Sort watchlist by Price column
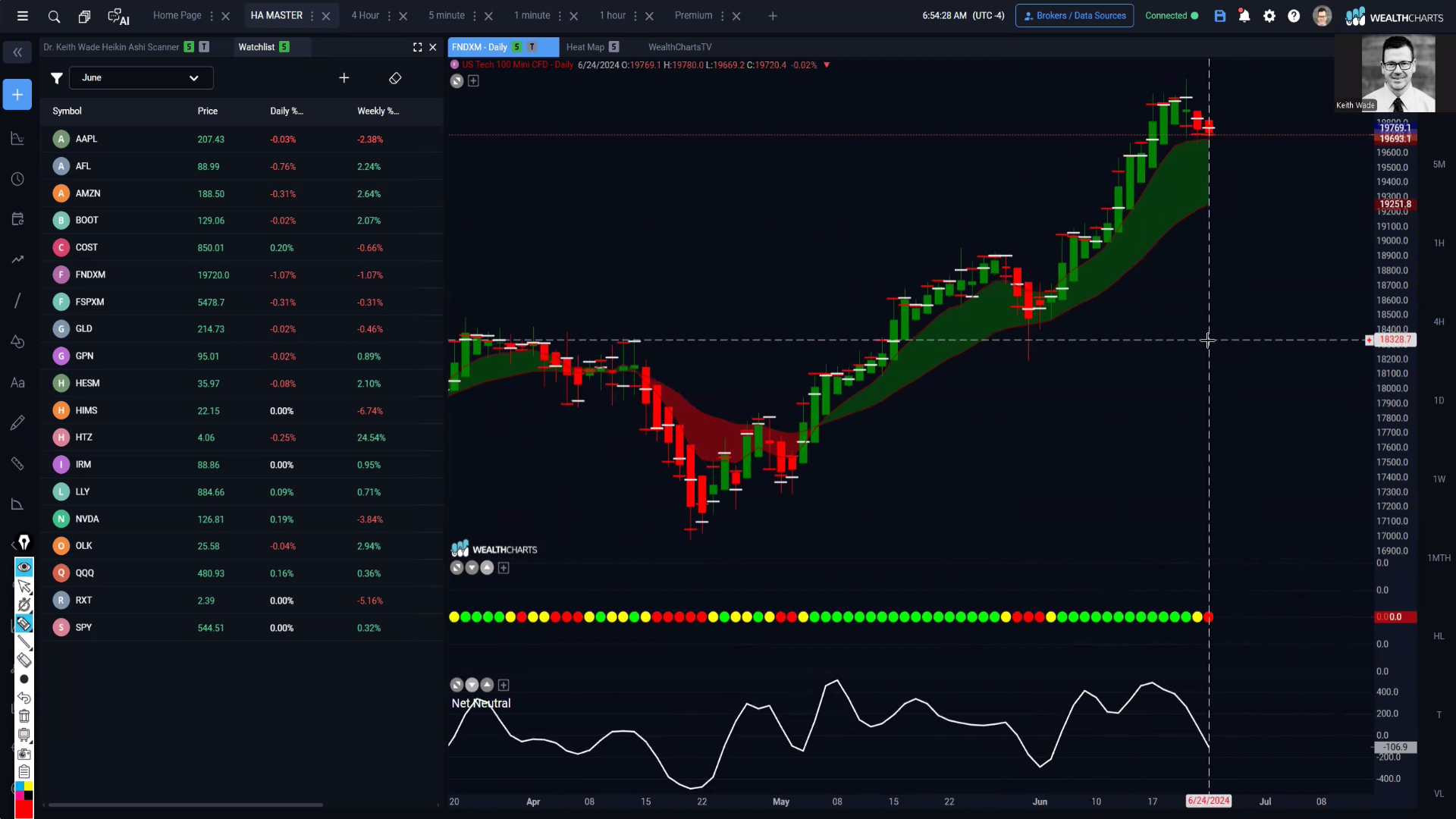 (x=208, y=111)
